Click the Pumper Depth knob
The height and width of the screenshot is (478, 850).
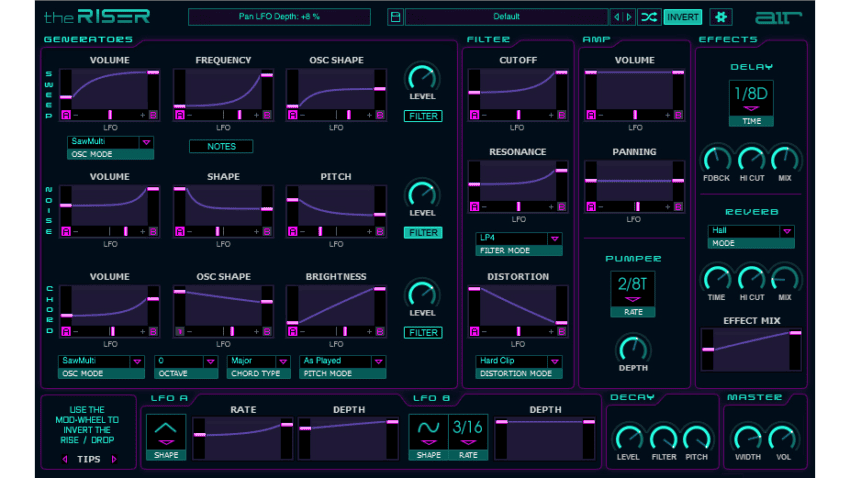pos(632,348)
